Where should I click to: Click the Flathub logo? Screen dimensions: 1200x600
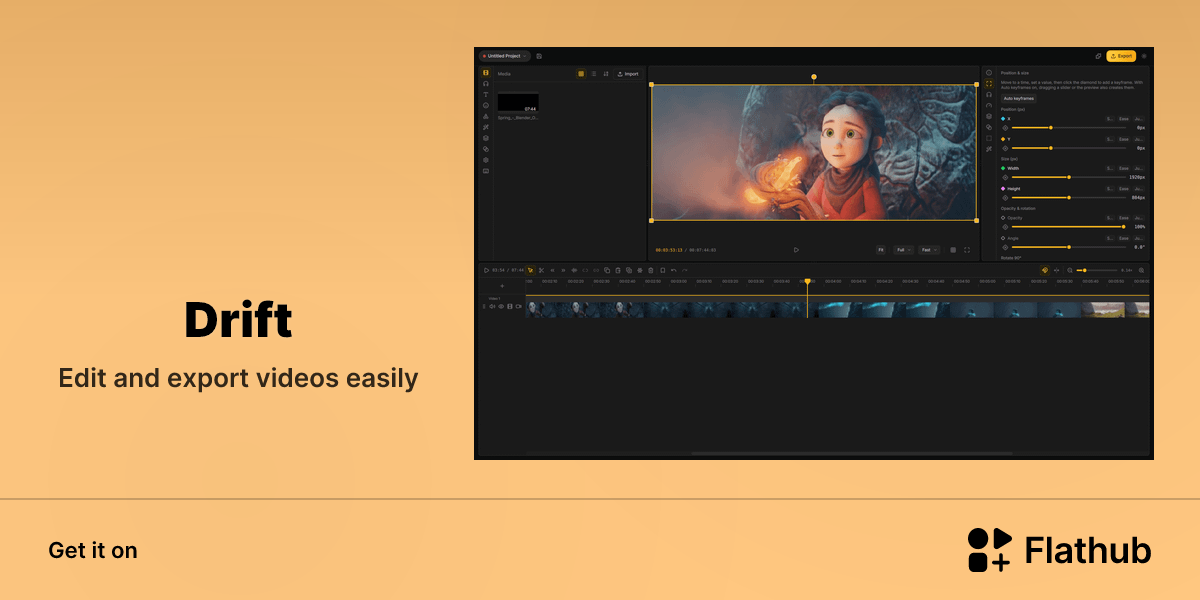[1059, 550]
